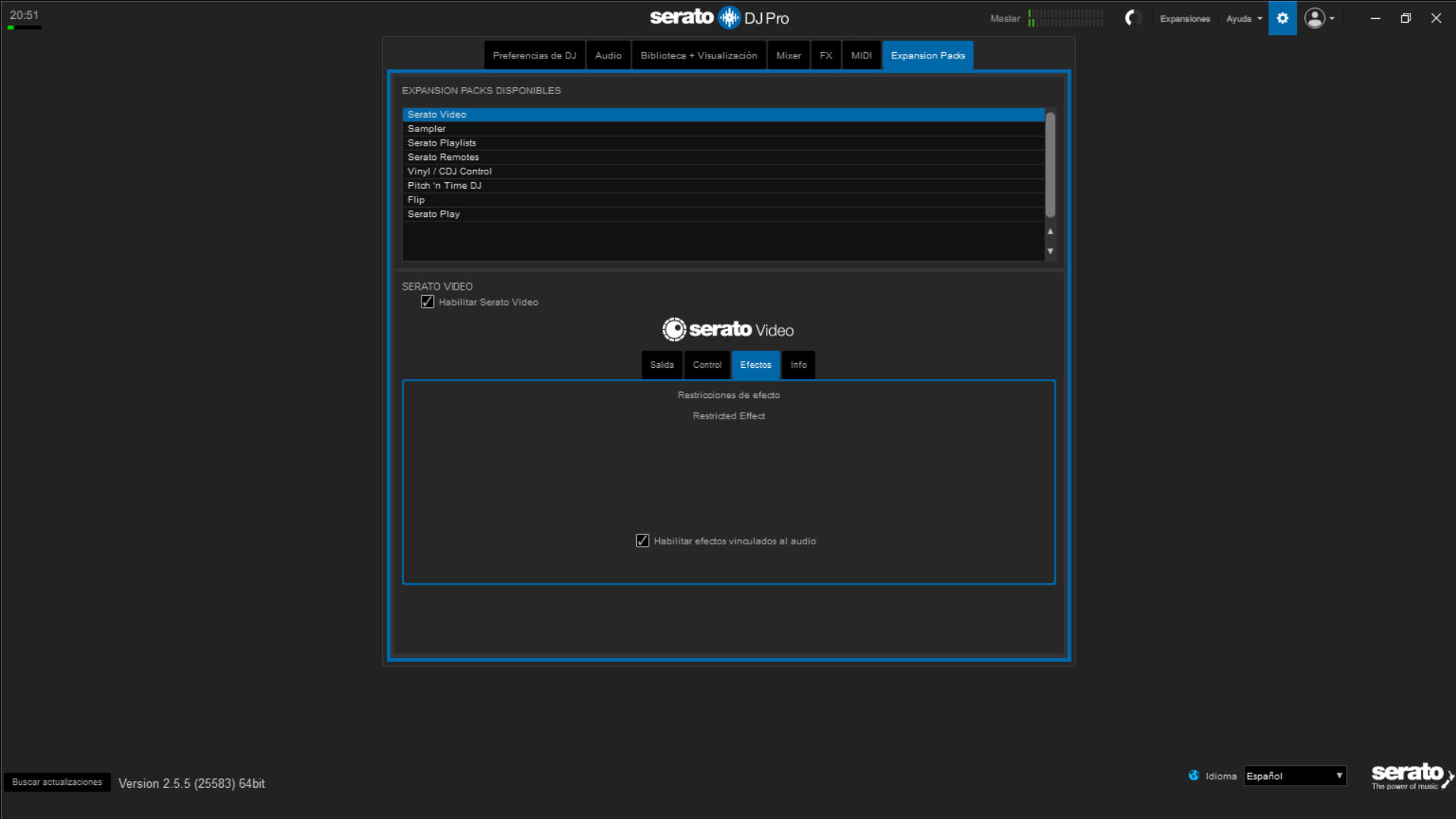Click the Serato power of music logo

pos(1410,776)
